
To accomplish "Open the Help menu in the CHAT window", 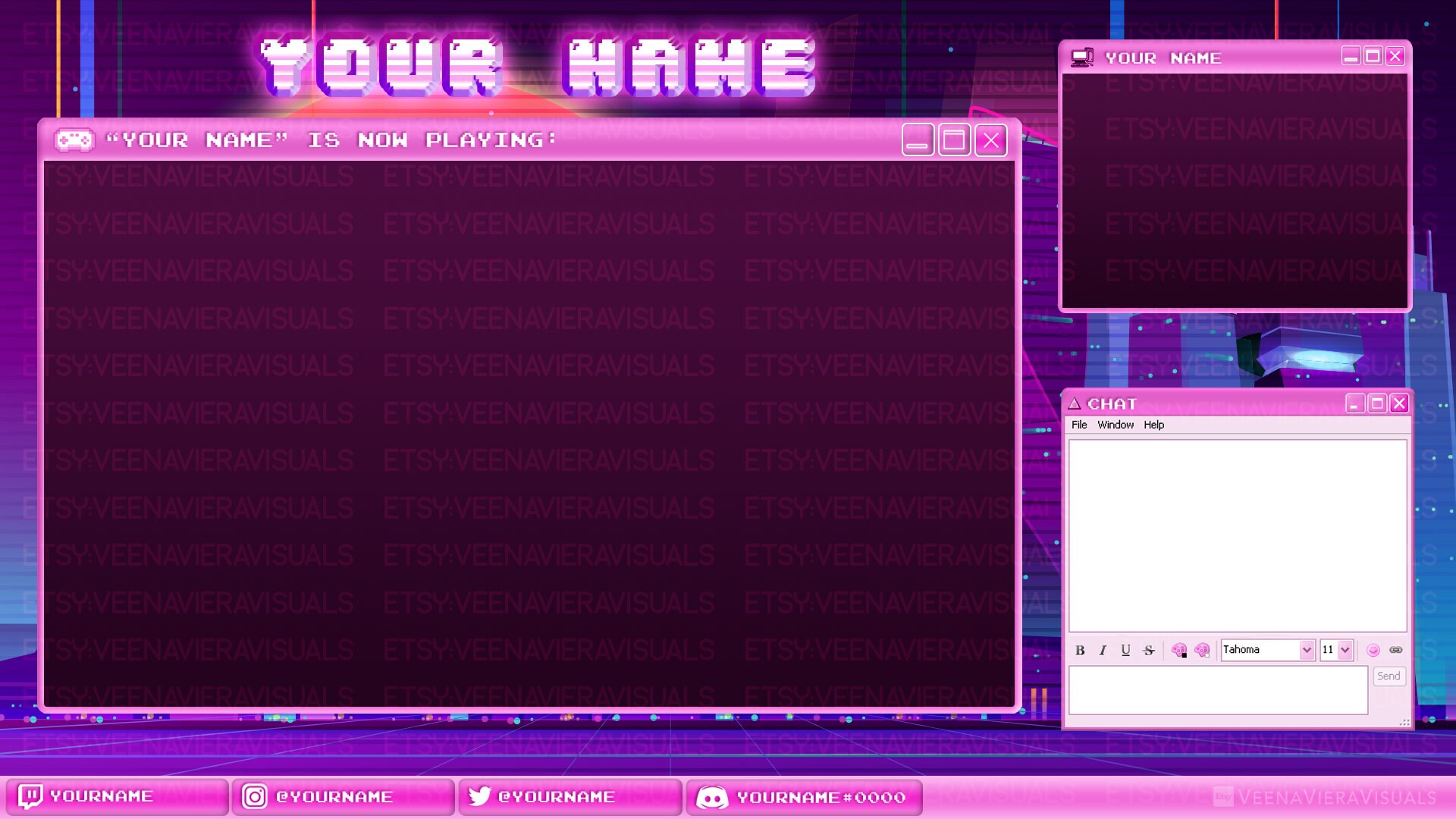I will 1154,425.
